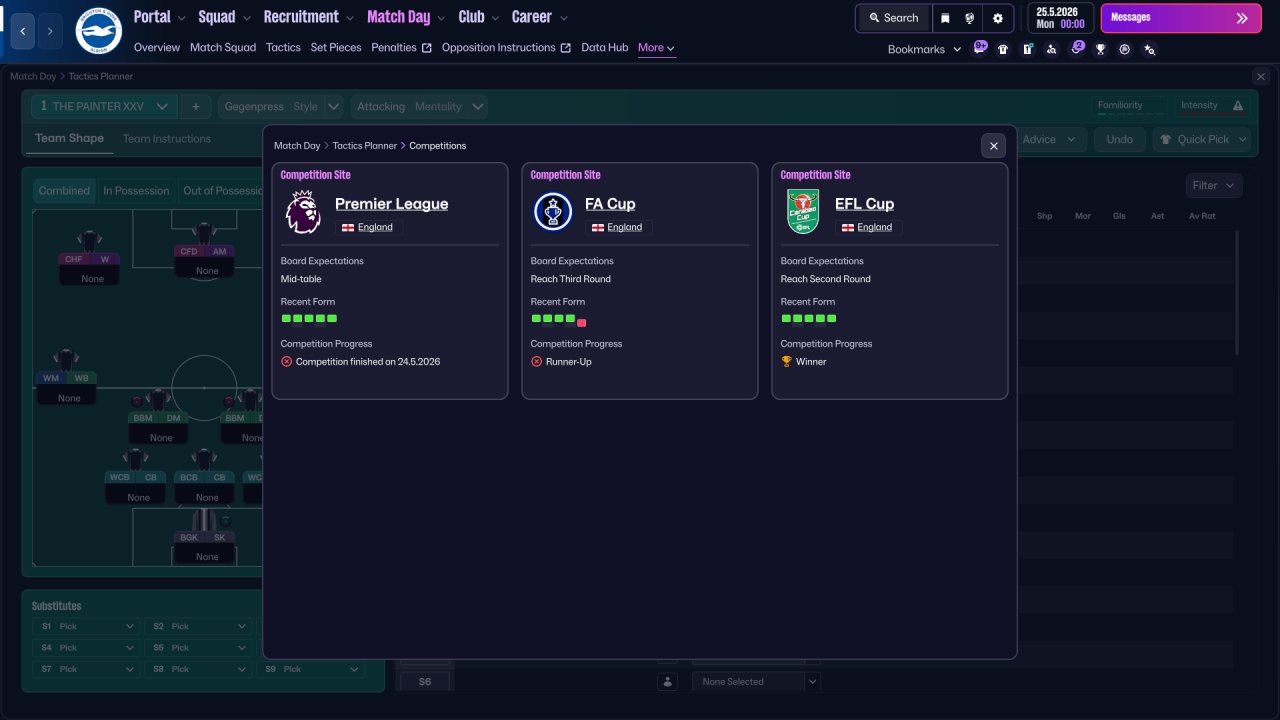Click the person icon beside None Selected
The width and height of the screenshot is (1280, 720).
click(x=667, y=682)
